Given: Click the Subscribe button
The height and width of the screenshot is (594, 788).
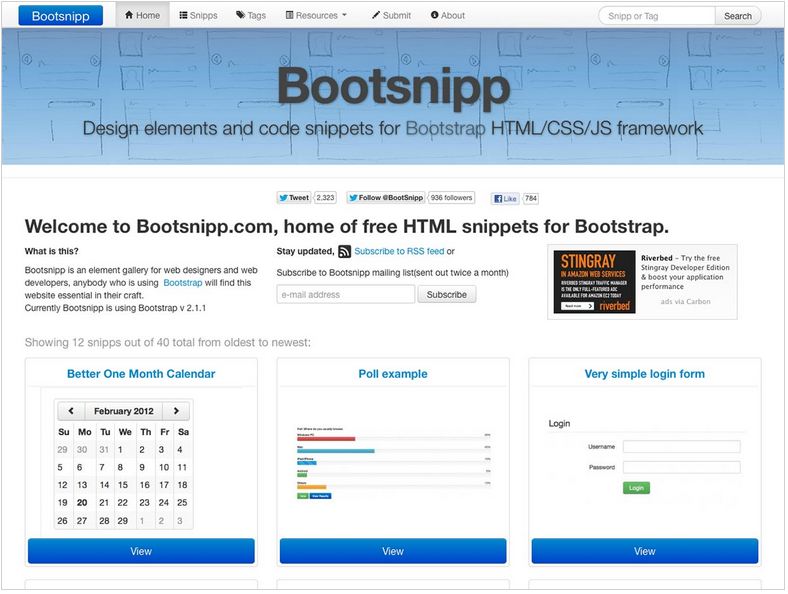Looking at the screenshot, I should [x=447, y=294].
